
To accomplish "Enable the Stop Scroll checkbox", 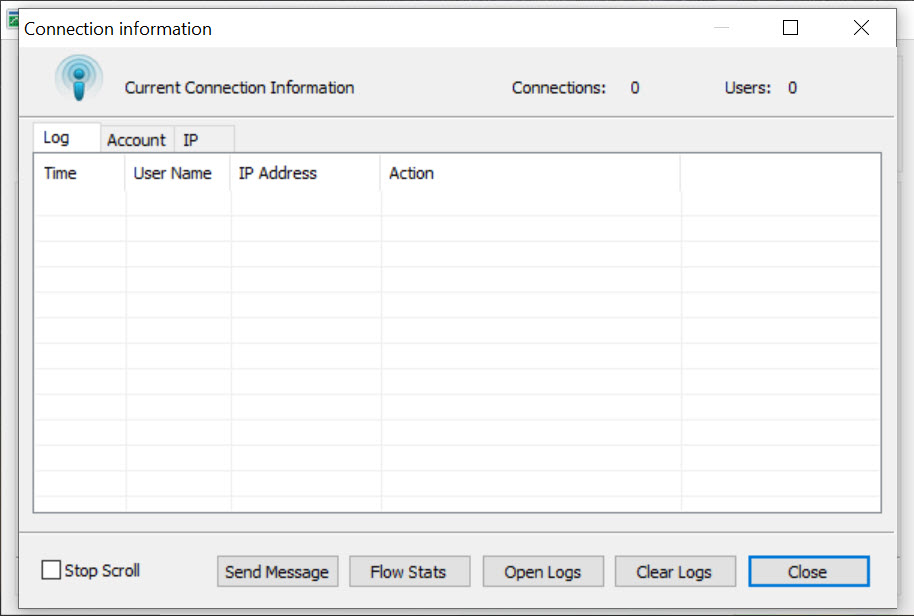I will 52,570.
